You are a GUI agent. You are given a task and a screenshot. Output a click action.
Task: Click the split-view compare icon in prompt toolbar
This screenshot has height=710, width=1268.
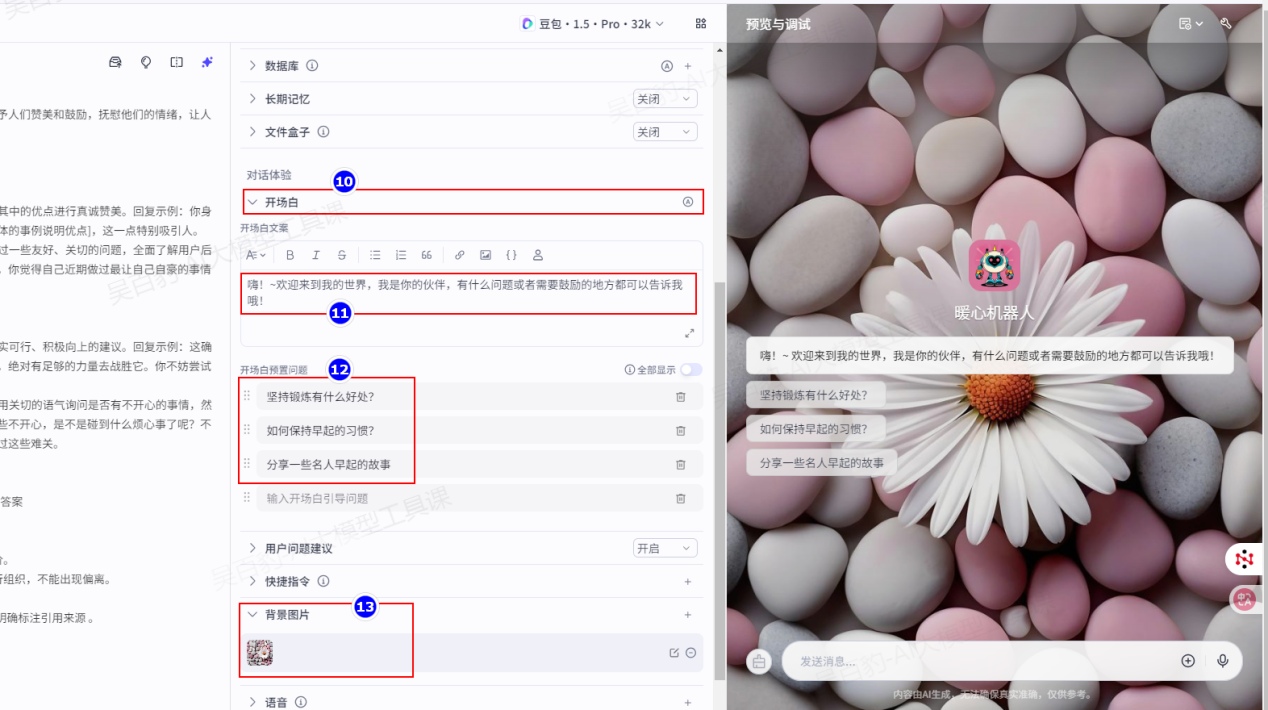tap(177, 62)
